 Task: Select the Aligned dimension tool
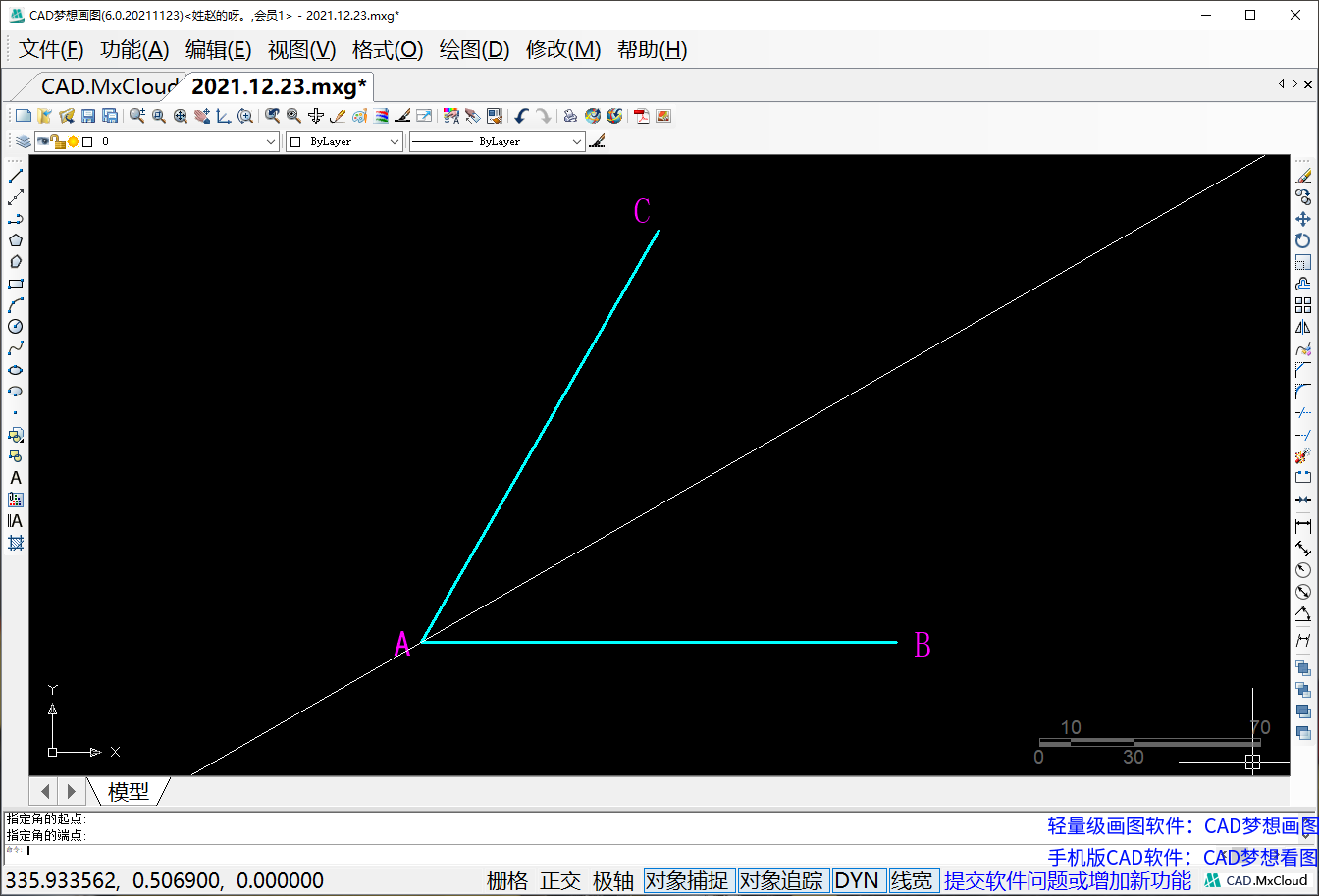click(1303, 549)
